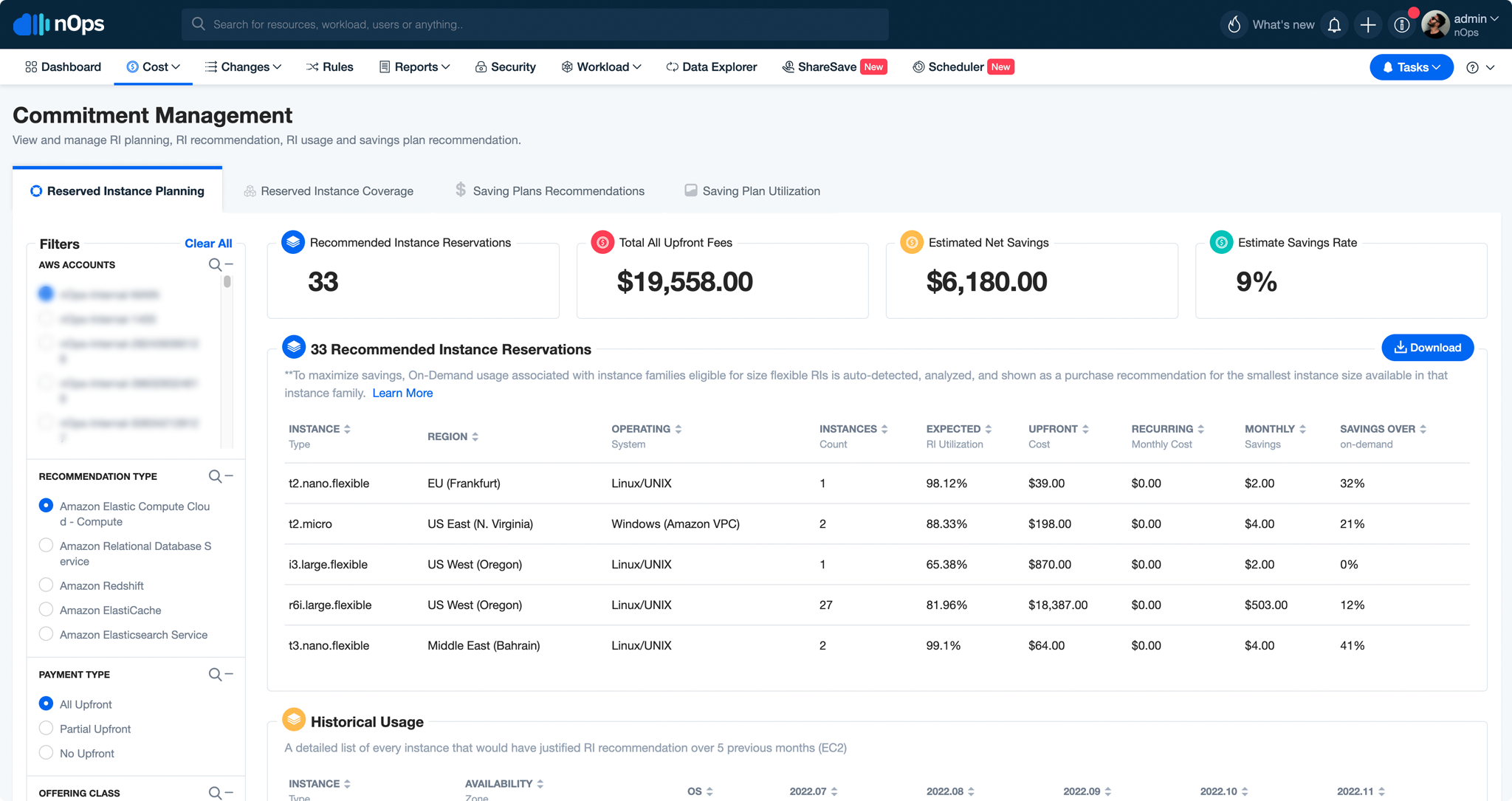Switch to Reserved Instance Coverage tab

pos(337,190)
